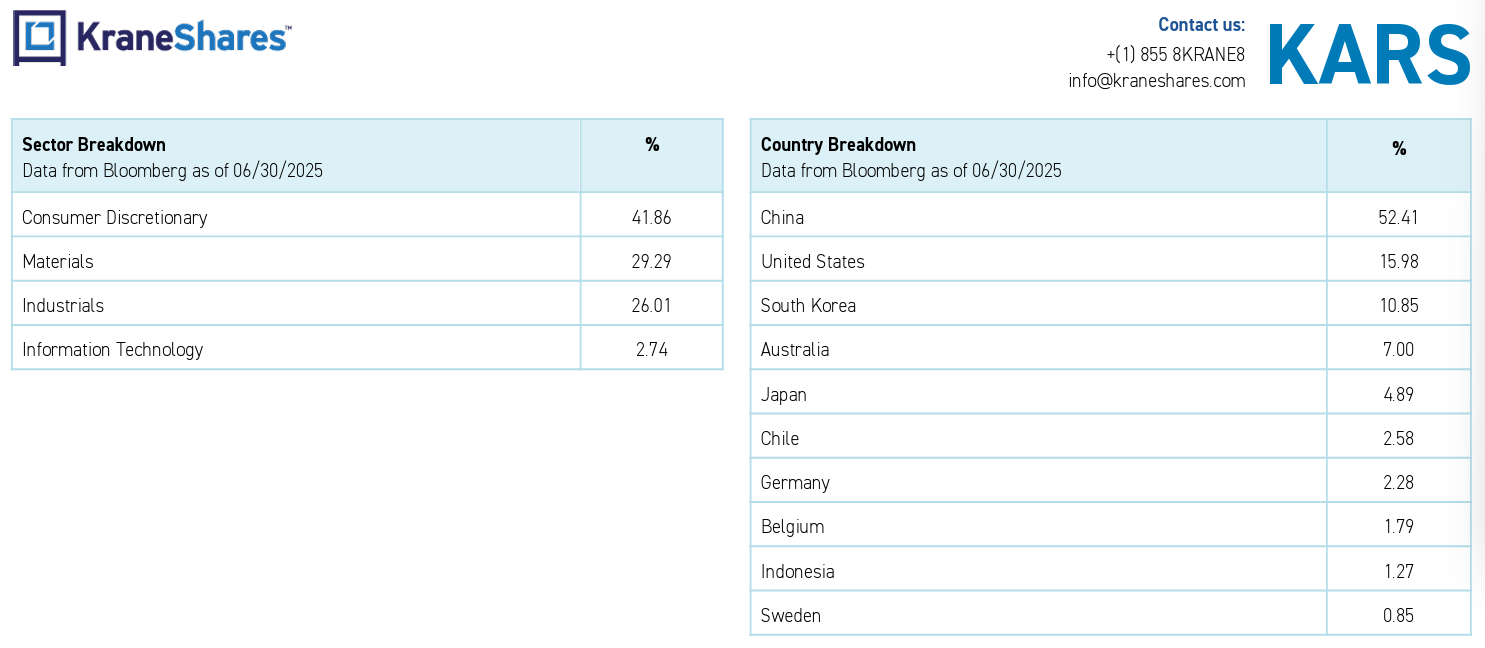The height and width of the screenshot is (648, 1485).
Task: Select the Japan country row label
Action: point(784,395)
